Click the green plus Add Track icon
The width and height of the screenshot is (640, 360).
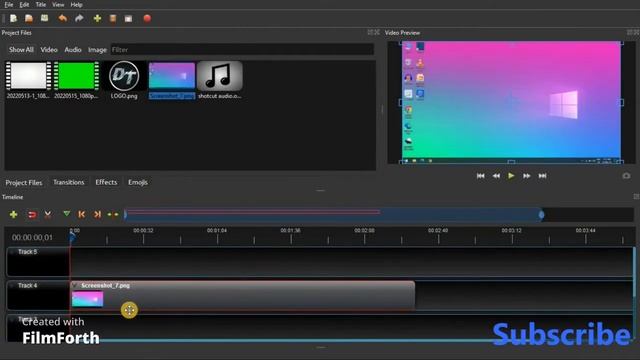[x=13, y=214]
